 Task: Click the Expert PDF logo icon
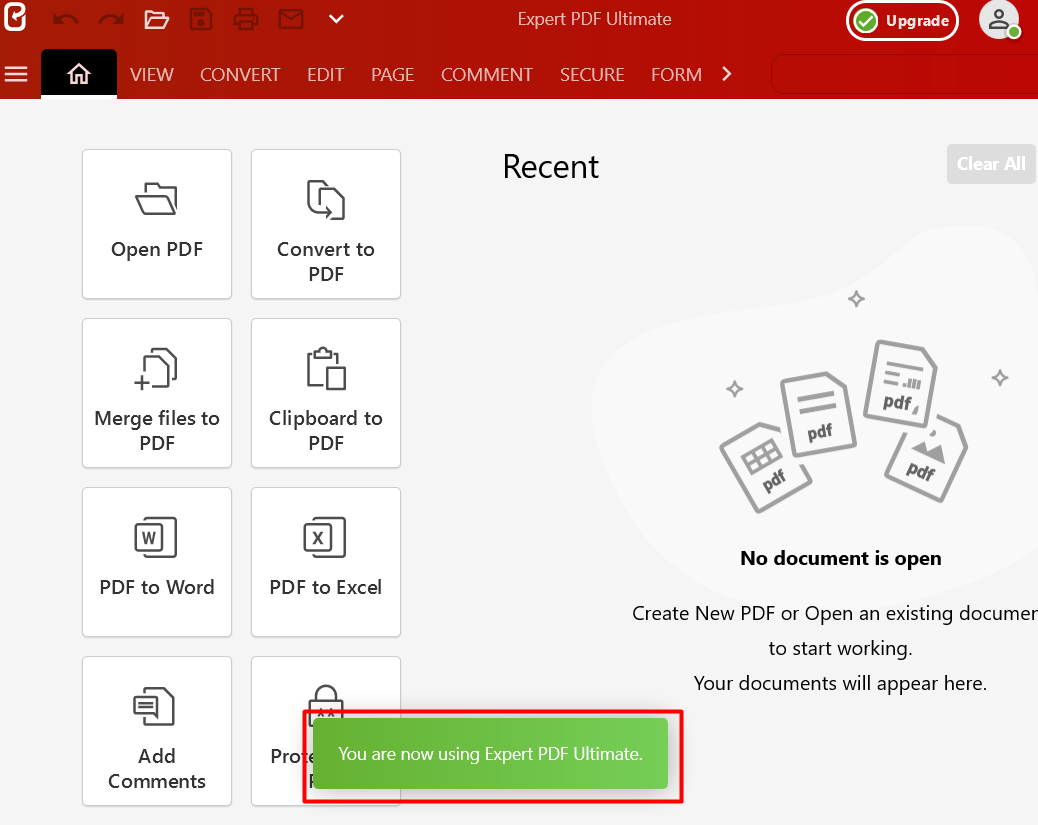[x=15, y=17]
